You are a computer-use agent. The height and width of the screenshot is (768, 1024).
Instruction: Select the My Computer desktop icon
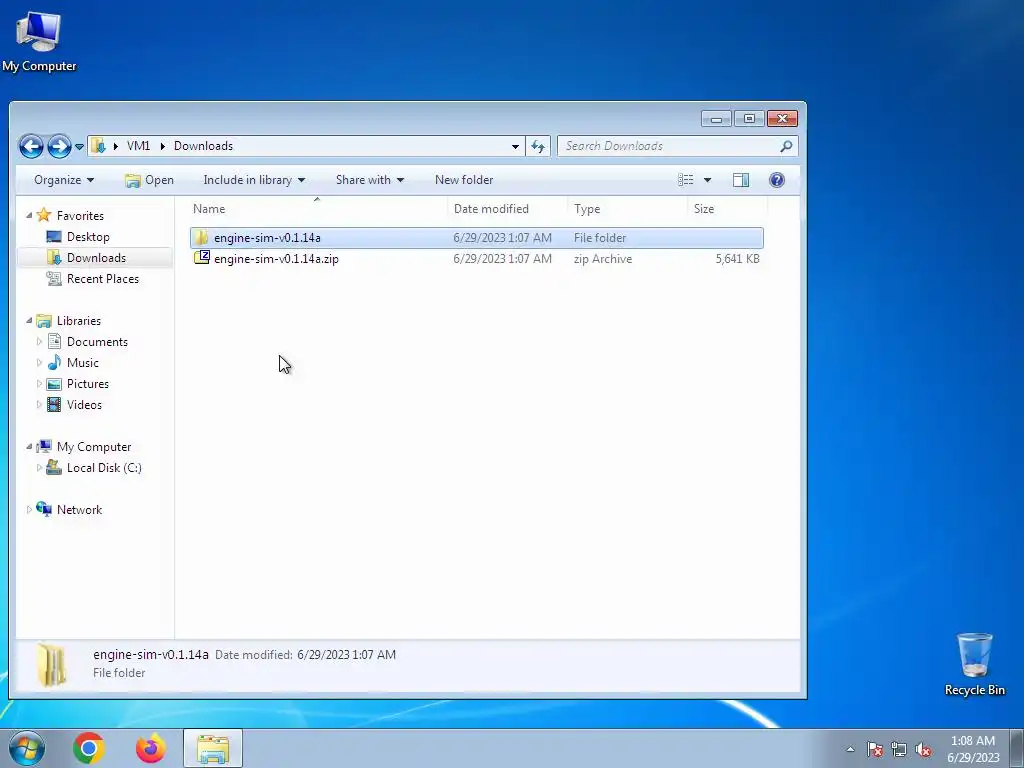39,40
